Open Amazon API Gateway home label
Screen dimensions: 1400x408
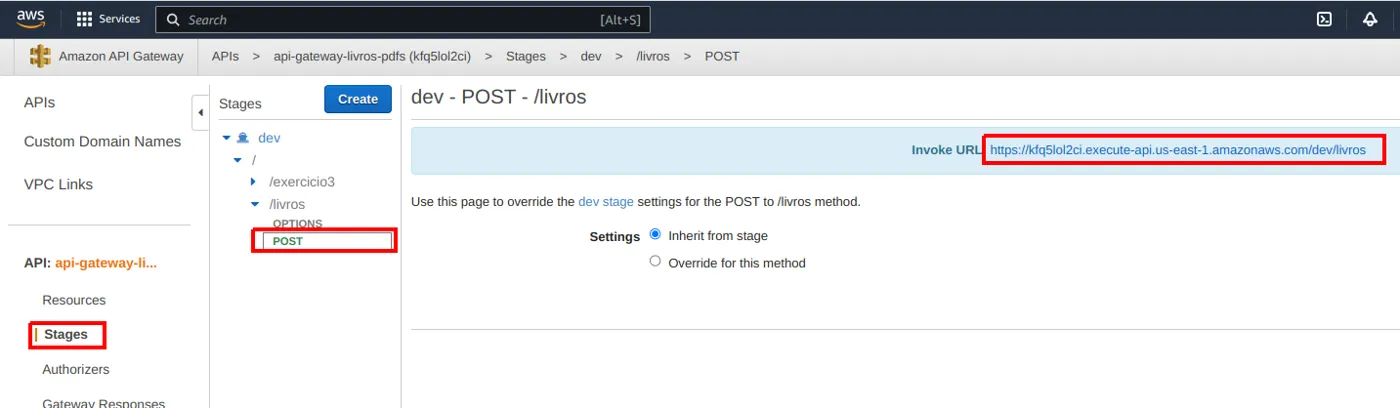(x=121, y=56)
